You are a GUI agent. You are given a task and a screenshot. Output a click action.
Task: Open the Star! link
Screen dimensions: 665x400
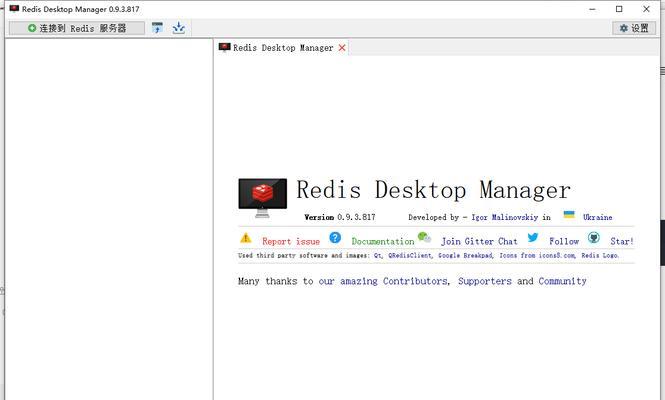pyautogui.click(x=622, y=241)
